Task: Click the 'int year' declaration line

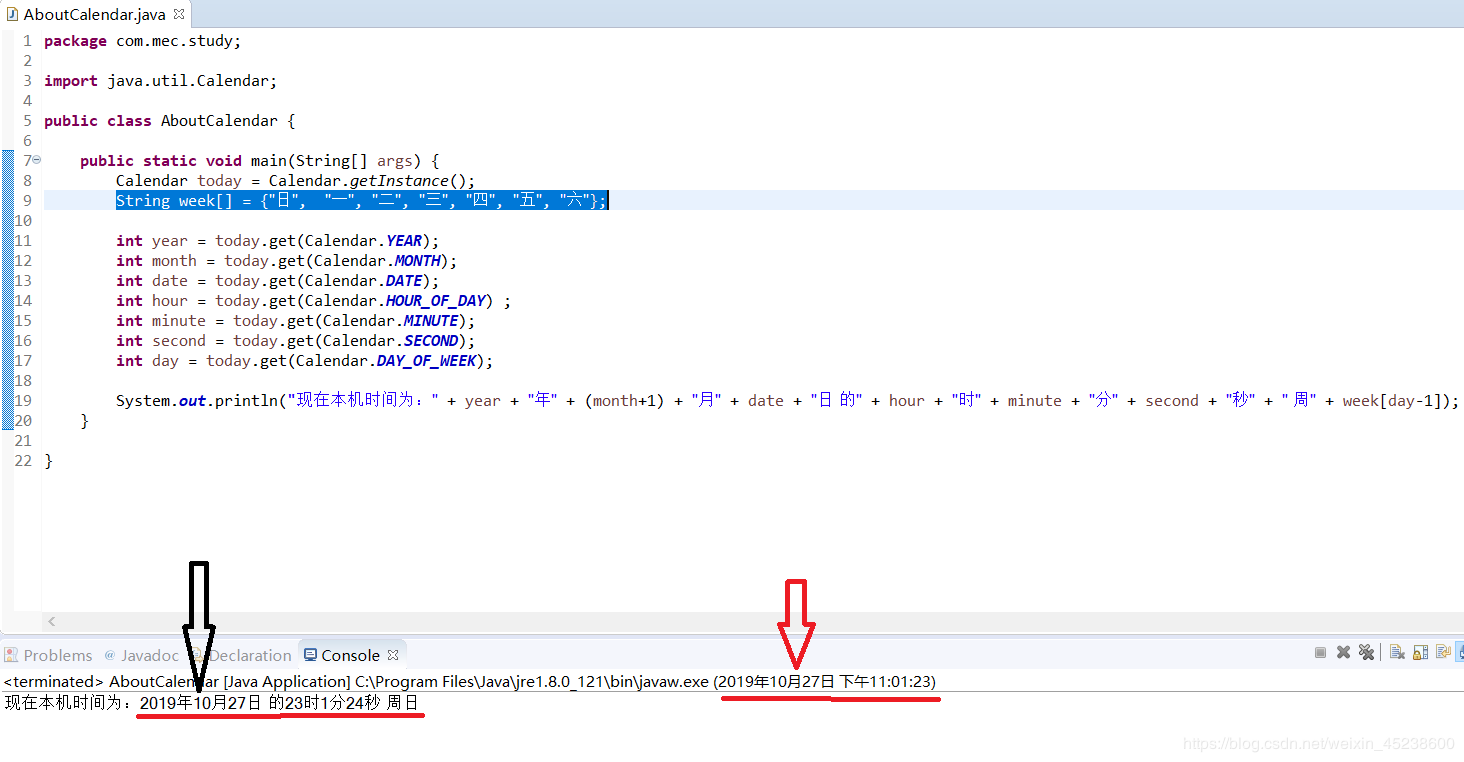Action: pos(277,241)
